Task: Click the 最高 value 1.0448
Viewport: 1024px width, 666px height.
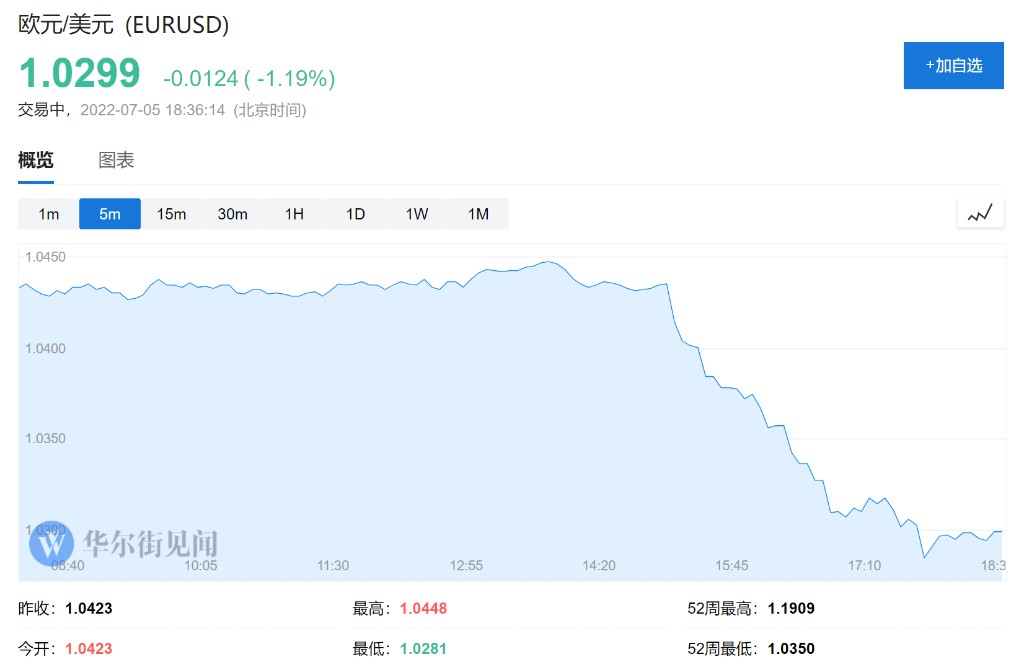Action: click(x=423, y=608)
